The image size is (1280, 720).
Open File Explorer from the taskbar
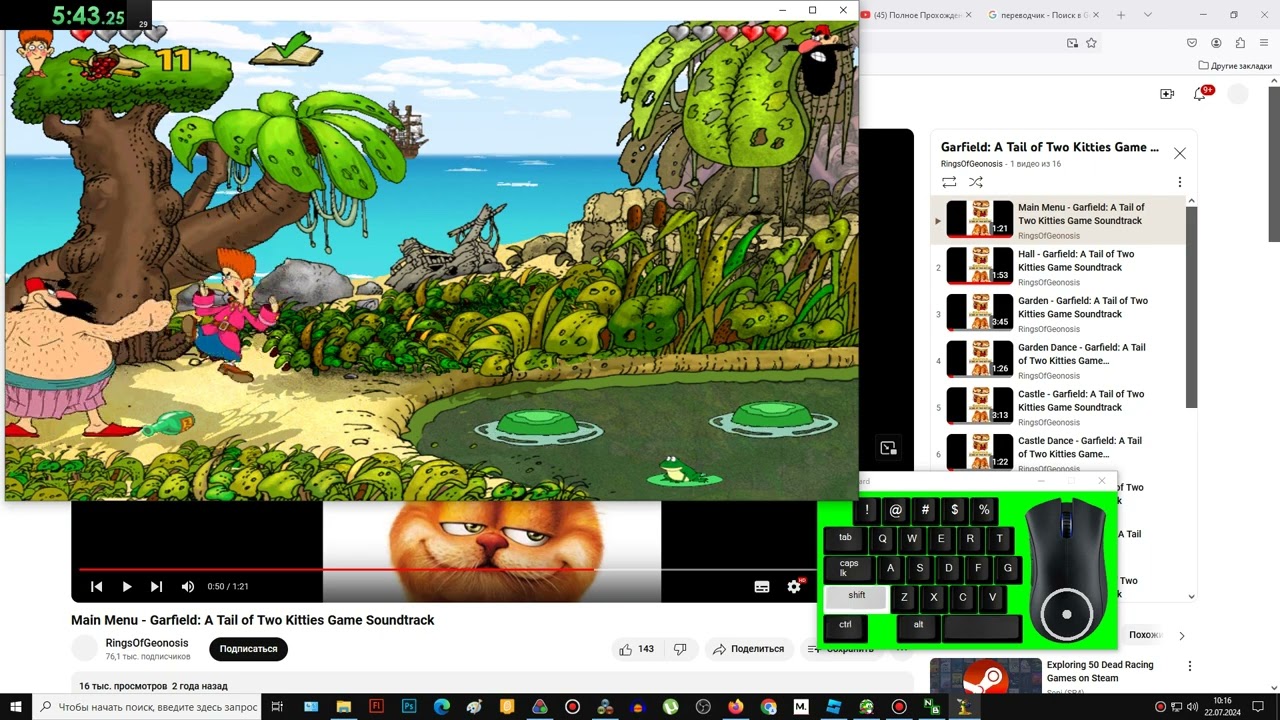344,707
